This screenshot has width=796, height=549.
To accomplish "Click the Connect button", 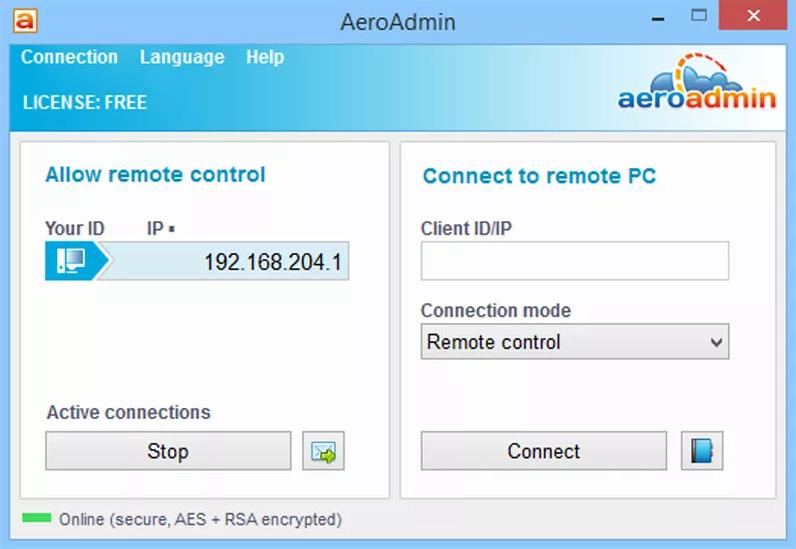I will click(x=544, y=451).
